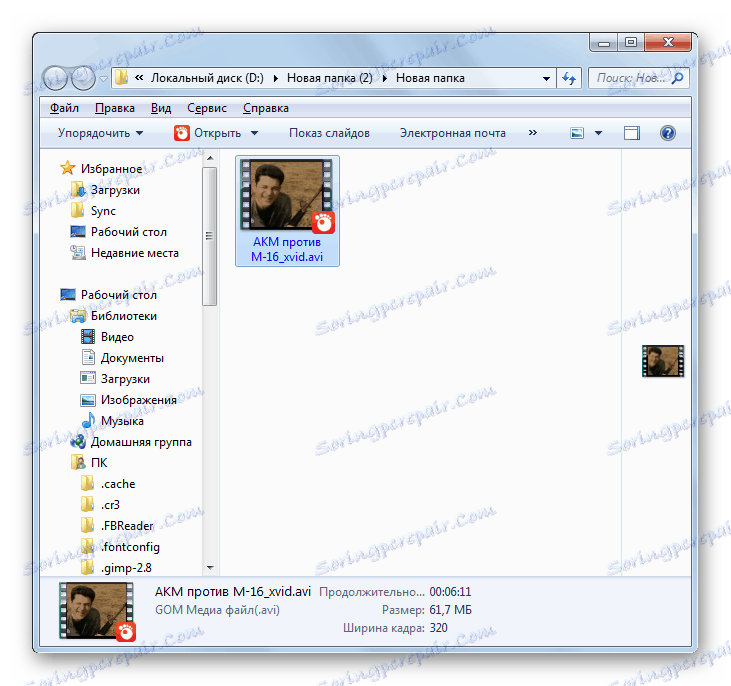Click the size value 61,7 МБ
This screenshot has width=731, height=686.
pyautogui.click(x=450, y=610)
